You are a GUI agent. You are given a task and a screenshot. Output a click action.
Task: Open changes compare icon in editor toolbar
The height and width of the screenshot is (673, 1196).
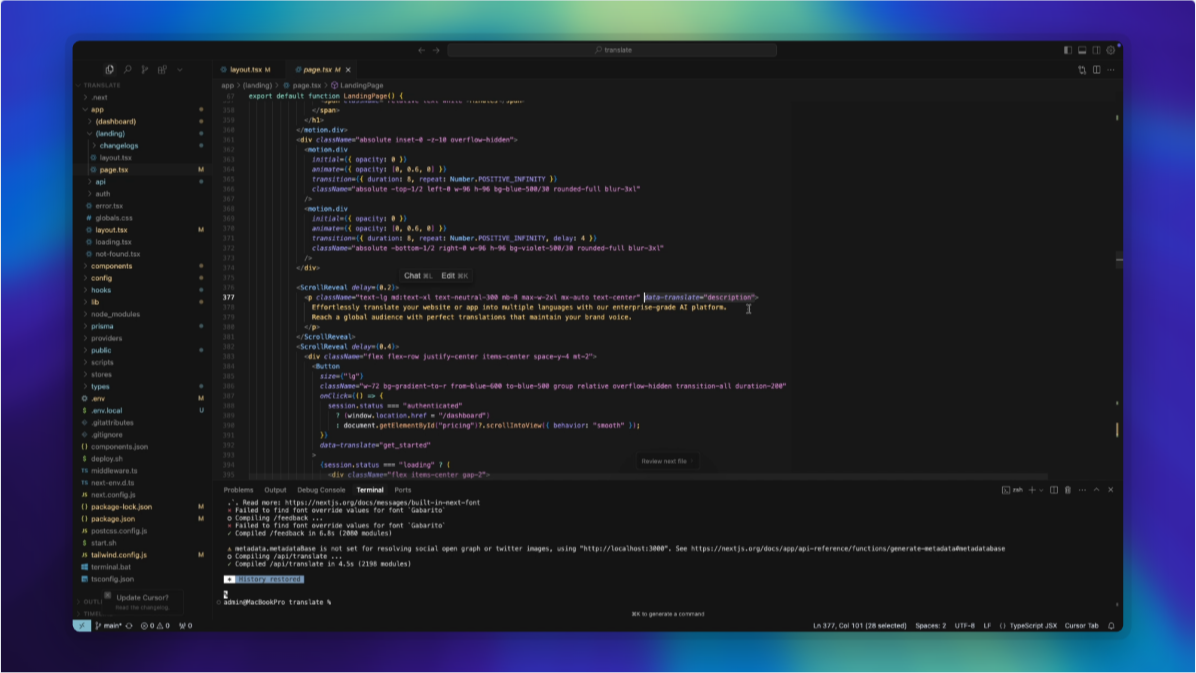click(x=1082, y=69)
